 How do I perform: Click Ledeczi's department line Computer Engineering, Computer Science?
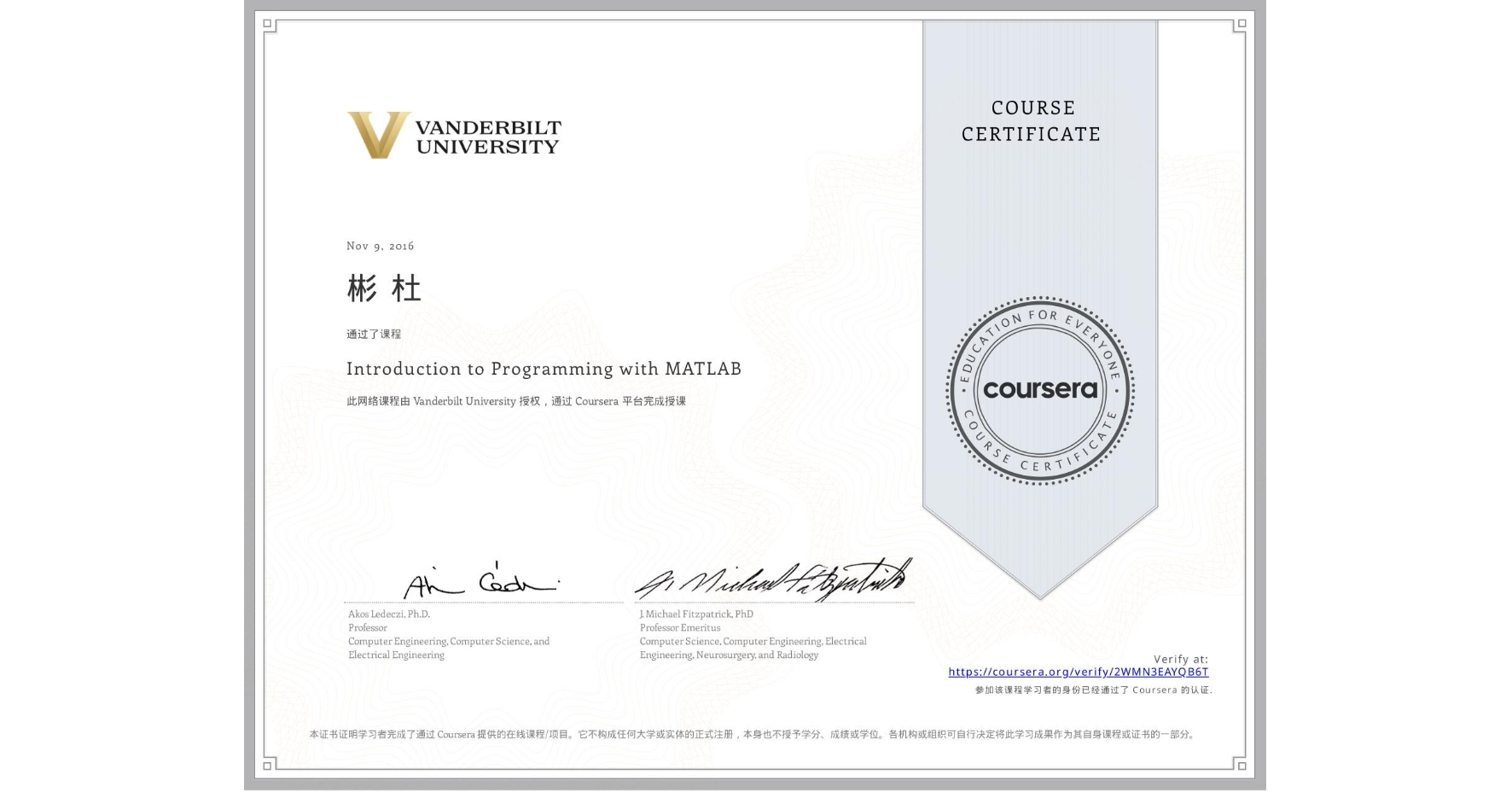pos(449,641)
